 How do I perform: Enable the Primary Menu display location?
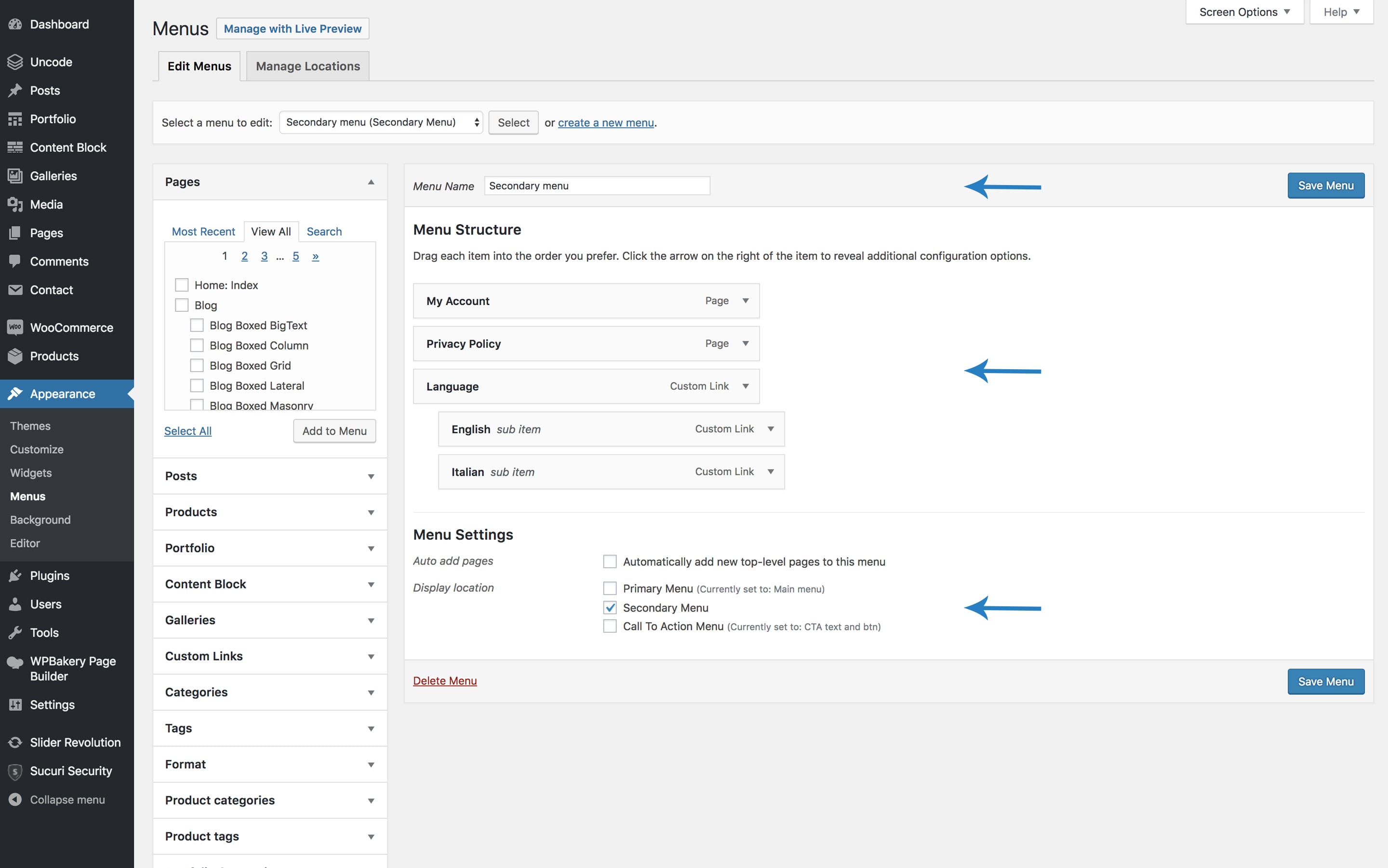(x=610, y=588)
